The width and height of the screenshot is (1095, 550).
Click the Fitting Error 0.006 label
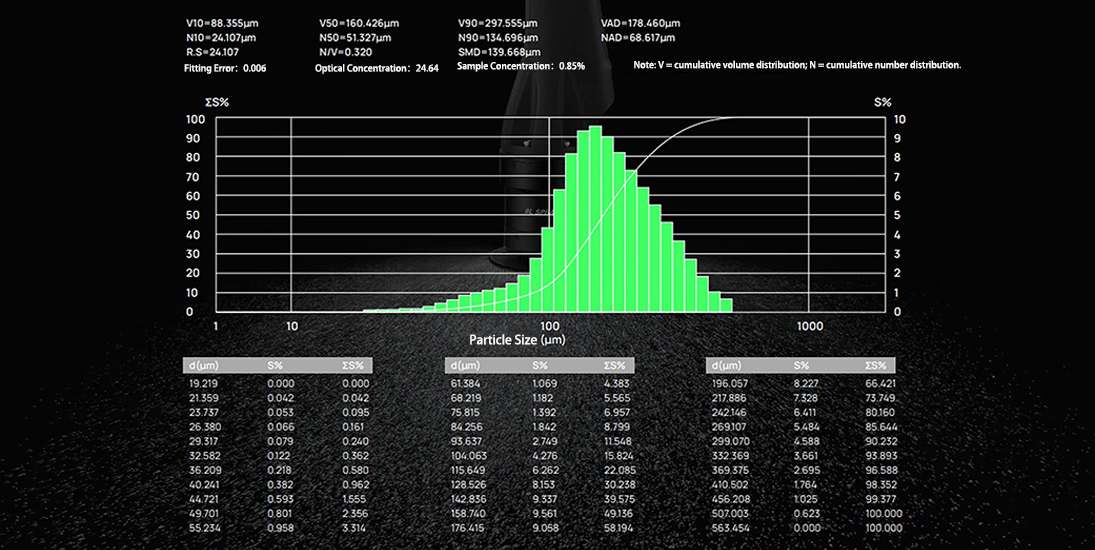click(x=225, y=68)
